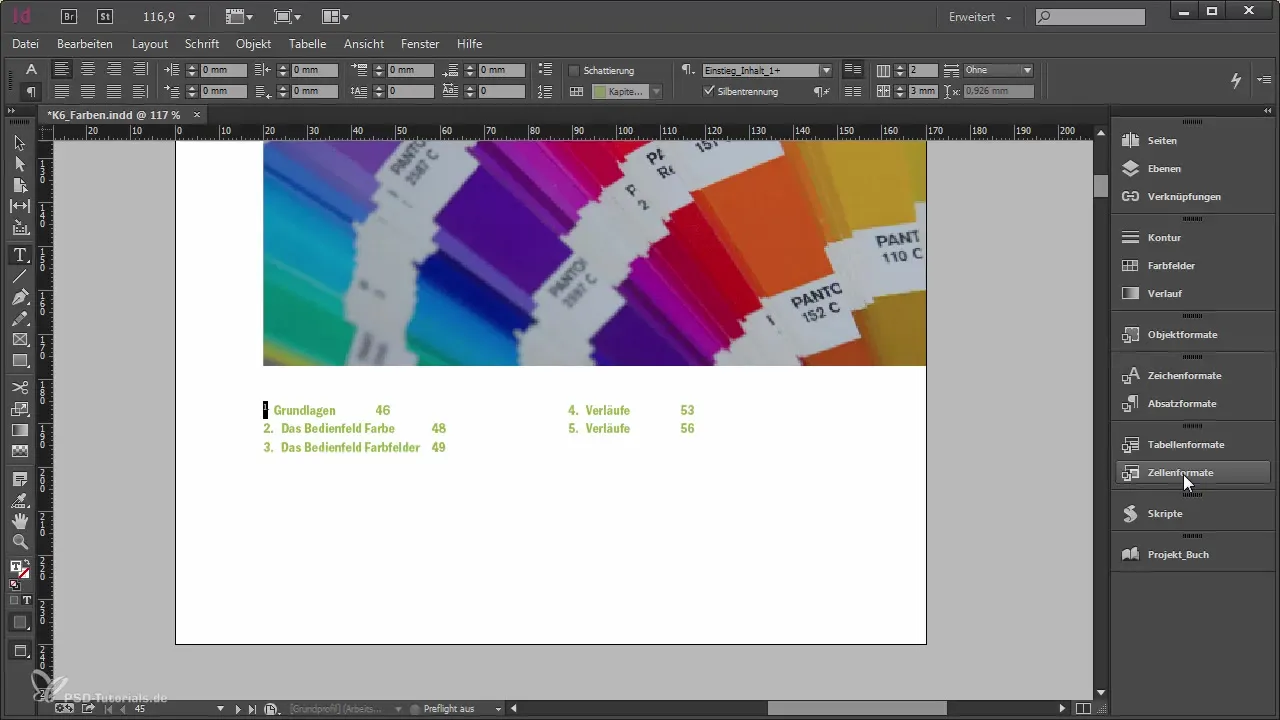Open the Layout menu
This screenshot has height=720, width=1280.
coord(150,44)
